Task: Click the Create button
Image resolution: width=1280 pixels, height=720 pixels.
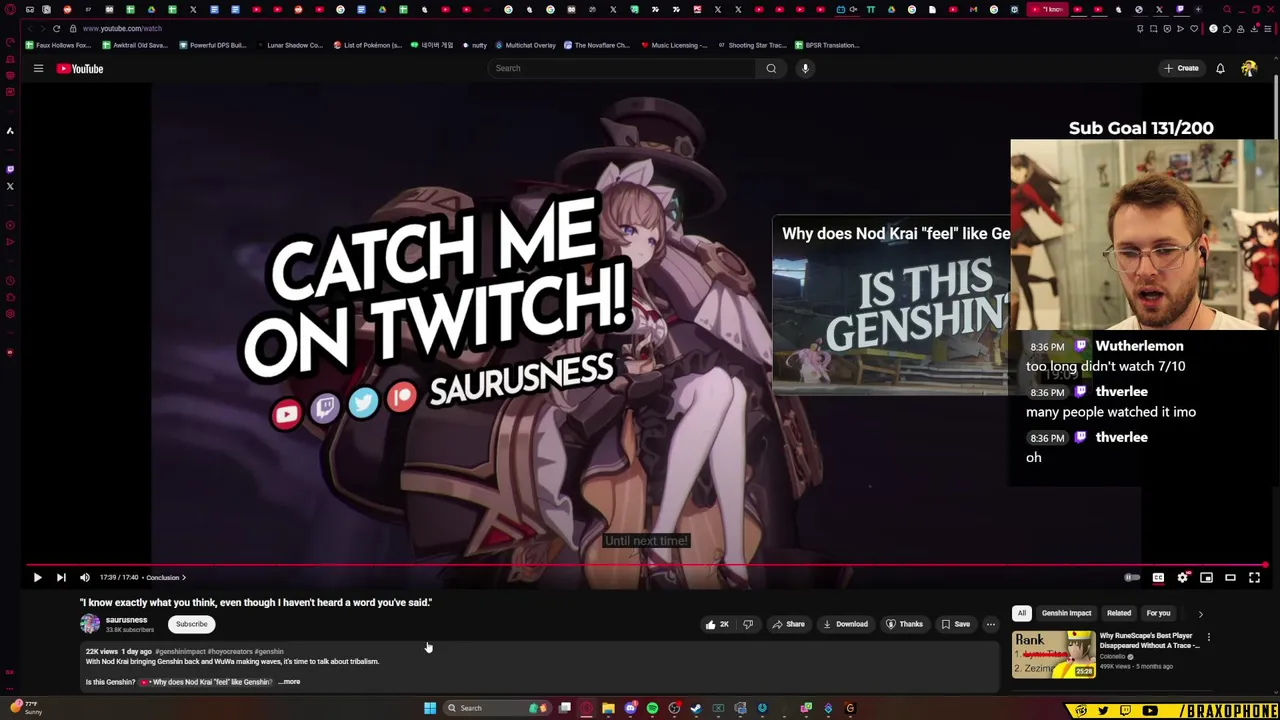Action: coord(1182,68)
